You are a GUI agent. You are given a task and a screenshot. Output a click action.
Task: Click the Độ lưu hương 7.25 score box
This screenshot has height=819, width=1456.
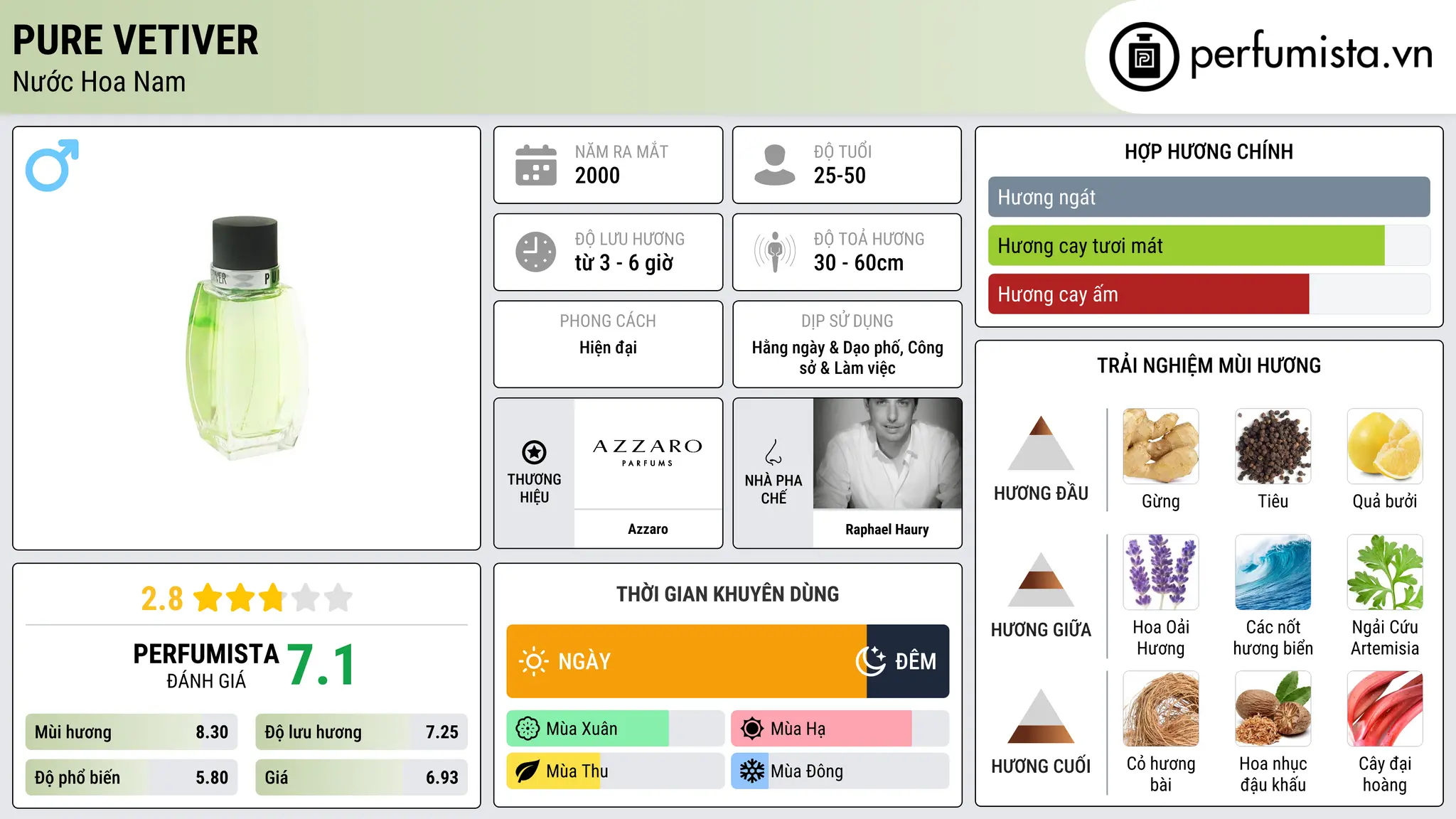pos(362,732)
